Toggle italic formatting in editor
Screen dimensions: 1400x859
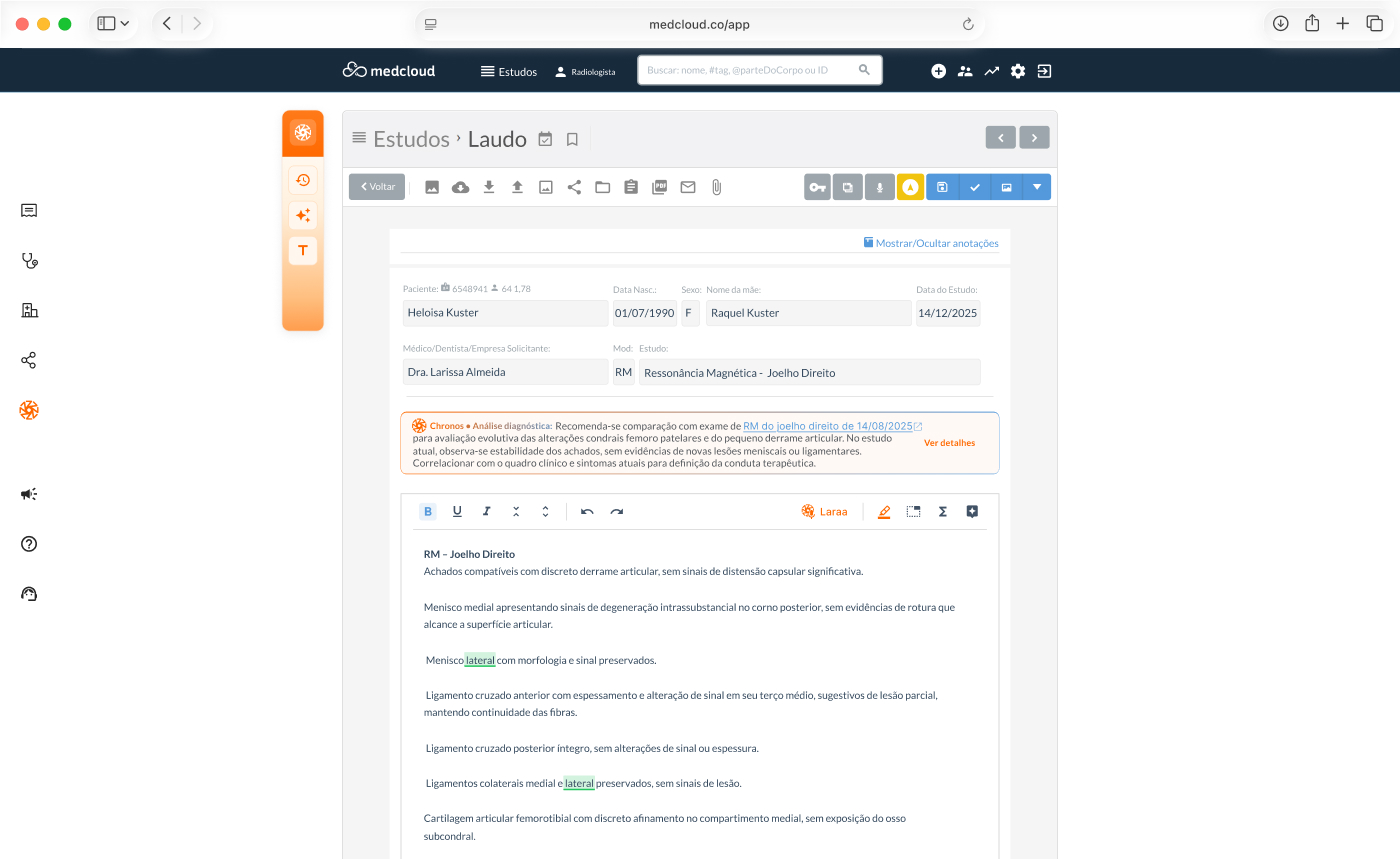487,511
